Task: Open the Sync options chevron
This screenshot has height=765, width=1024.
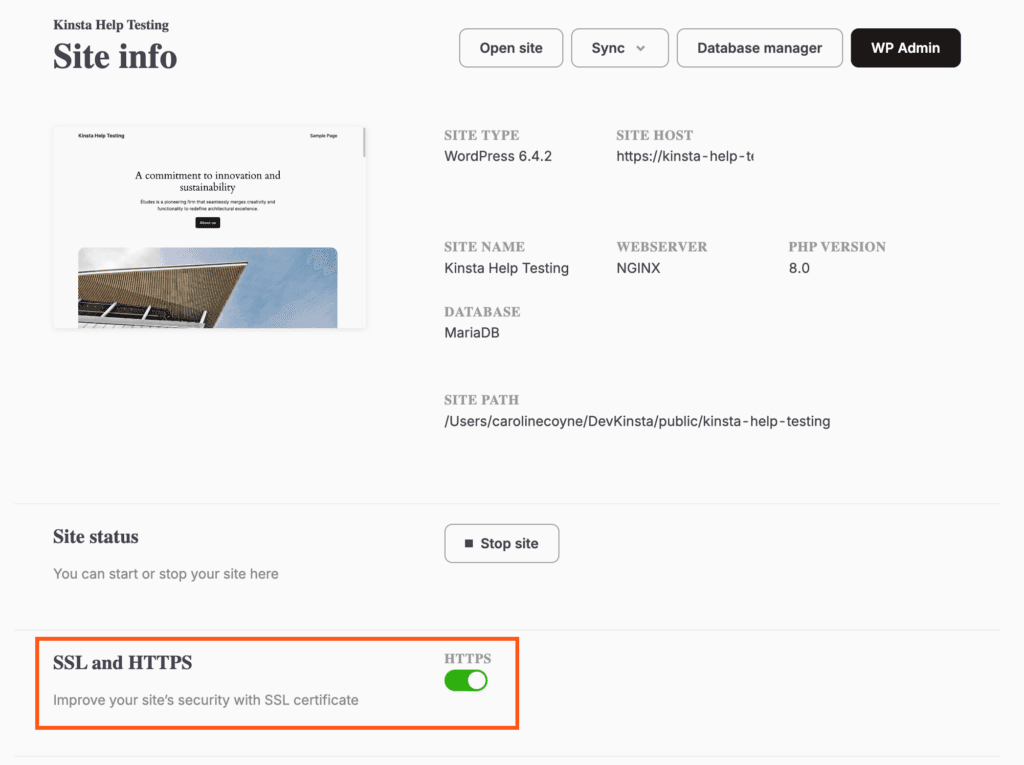Action: coord(641,47)
